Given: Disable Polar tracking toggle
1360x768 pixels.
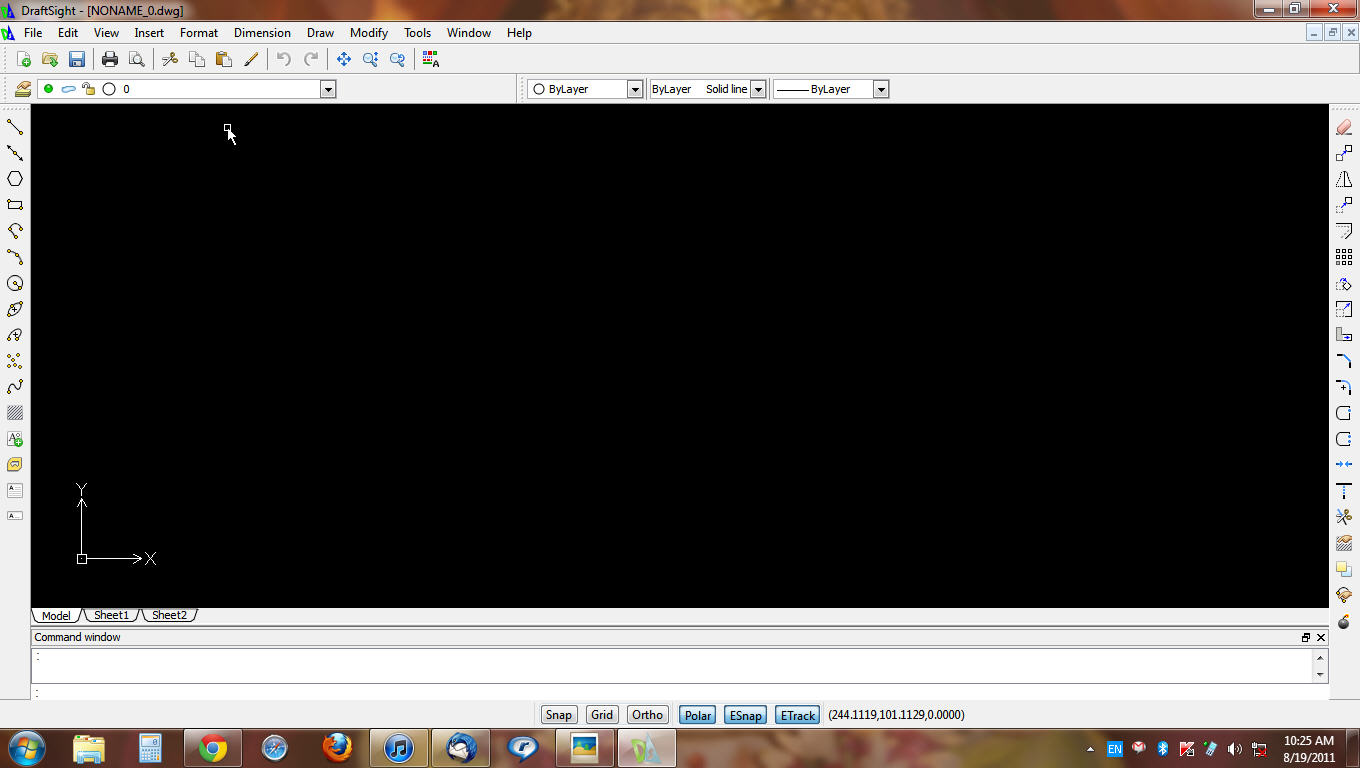Looking at the screenshot, I should point(697,715).
